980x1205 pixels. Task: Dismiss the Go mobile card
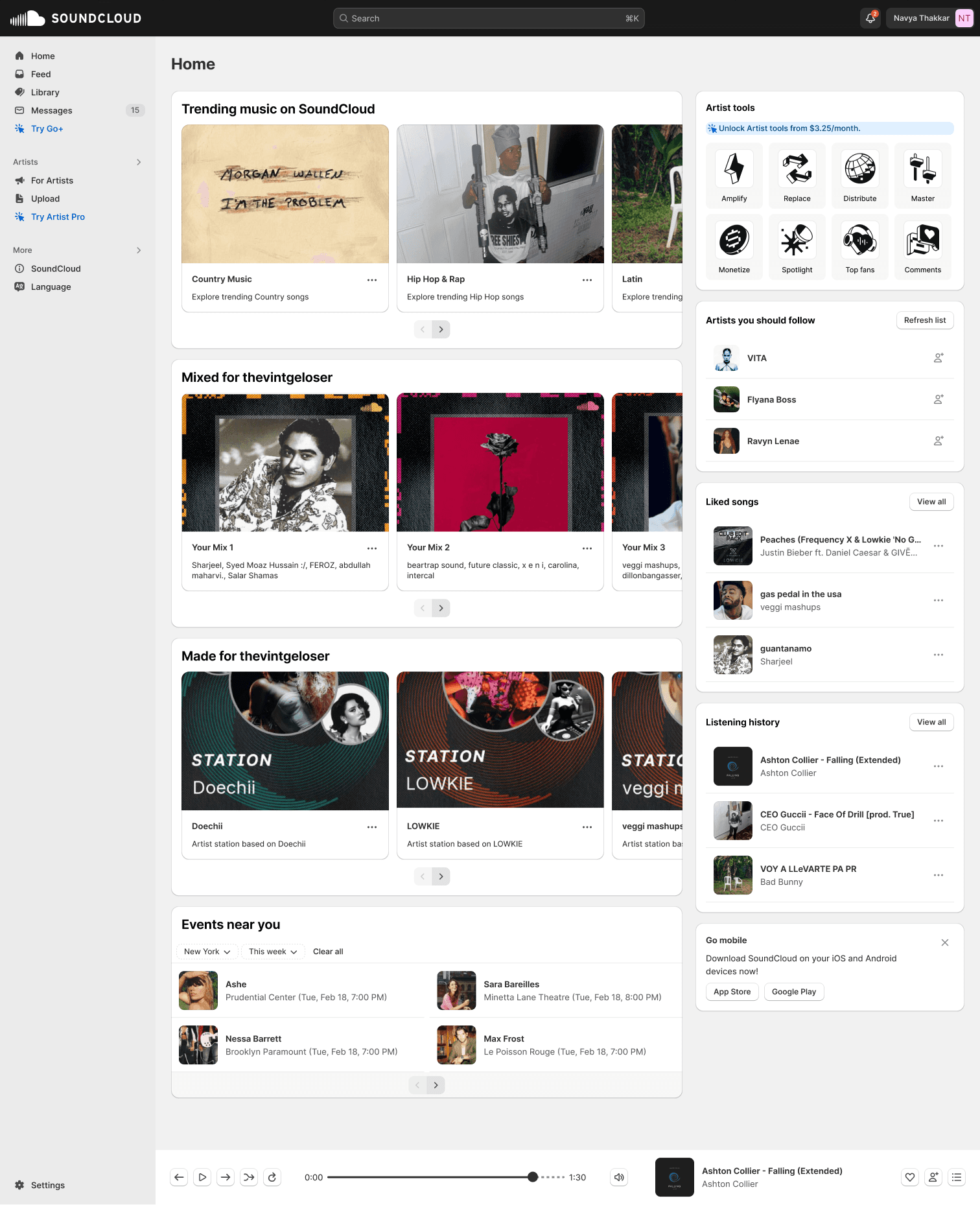pos(945,942)
